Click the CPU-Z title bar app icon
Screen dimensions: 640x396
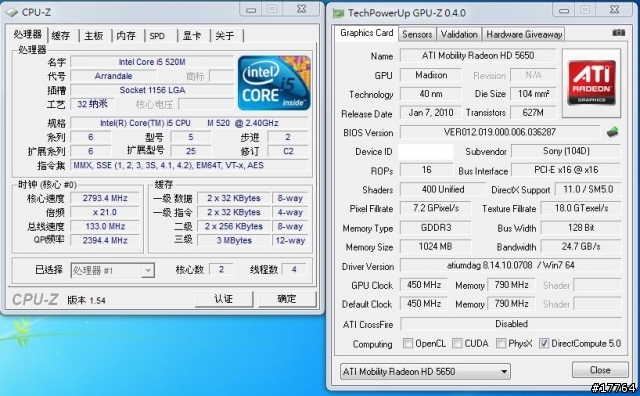pyautogui.click(x=12, y=13)
